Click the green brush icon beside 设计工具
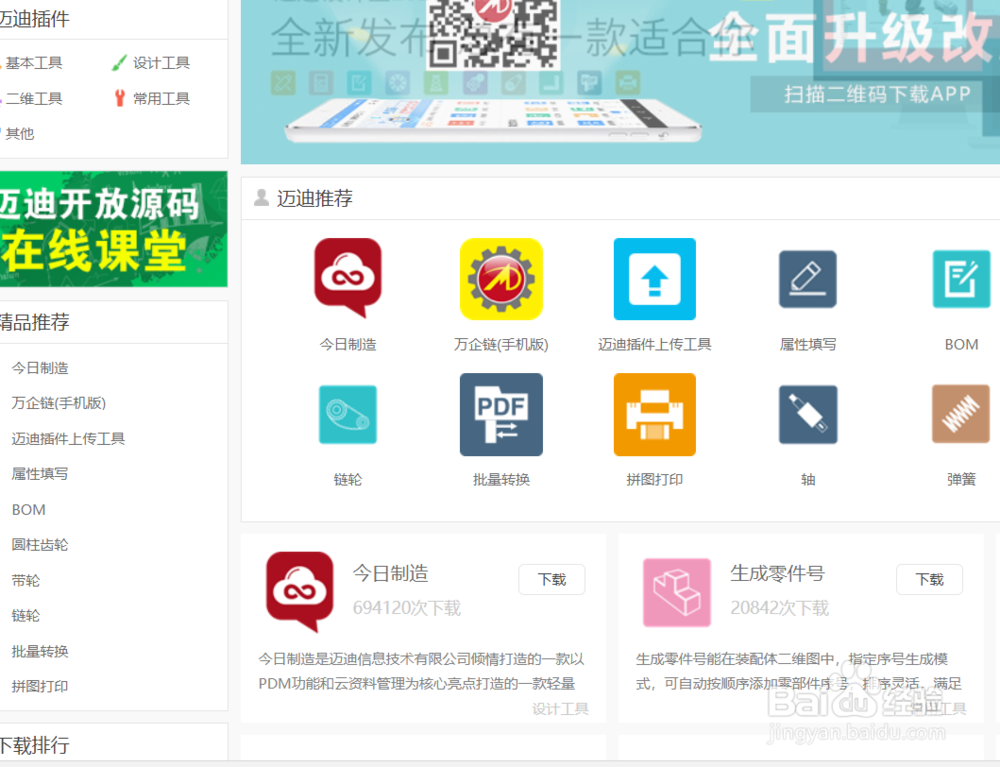The image size is (1000, 767). [x=119, y=62]
